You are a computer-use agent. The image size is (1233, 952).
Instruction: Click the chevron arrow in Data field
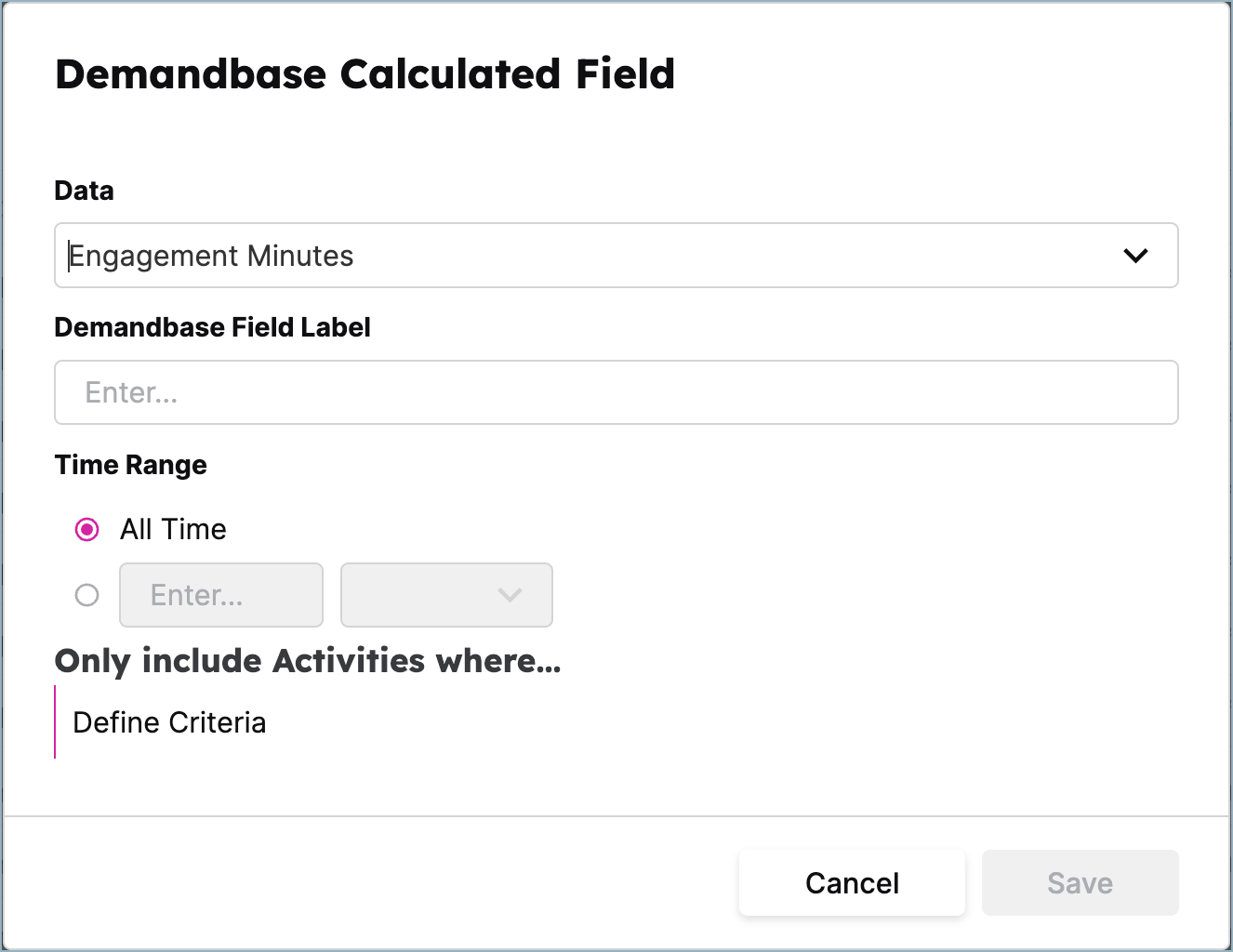(x=1135, y=256)
